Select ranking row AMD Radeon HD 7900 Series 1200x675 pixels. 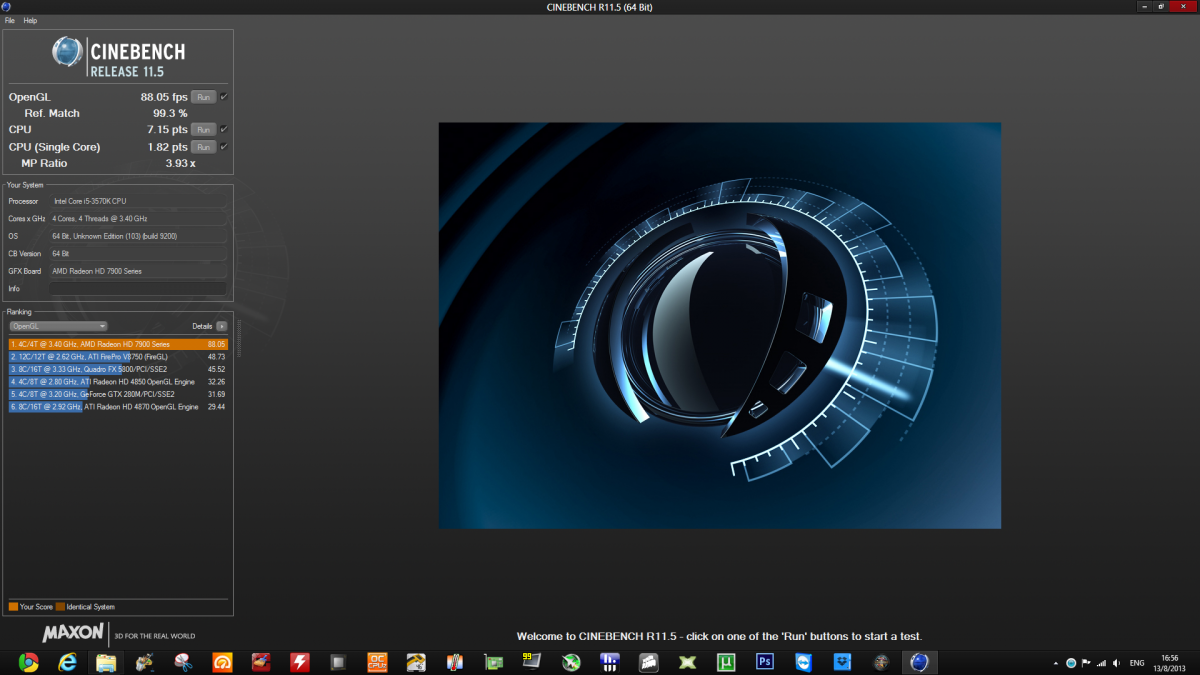(x=118, y=344)
